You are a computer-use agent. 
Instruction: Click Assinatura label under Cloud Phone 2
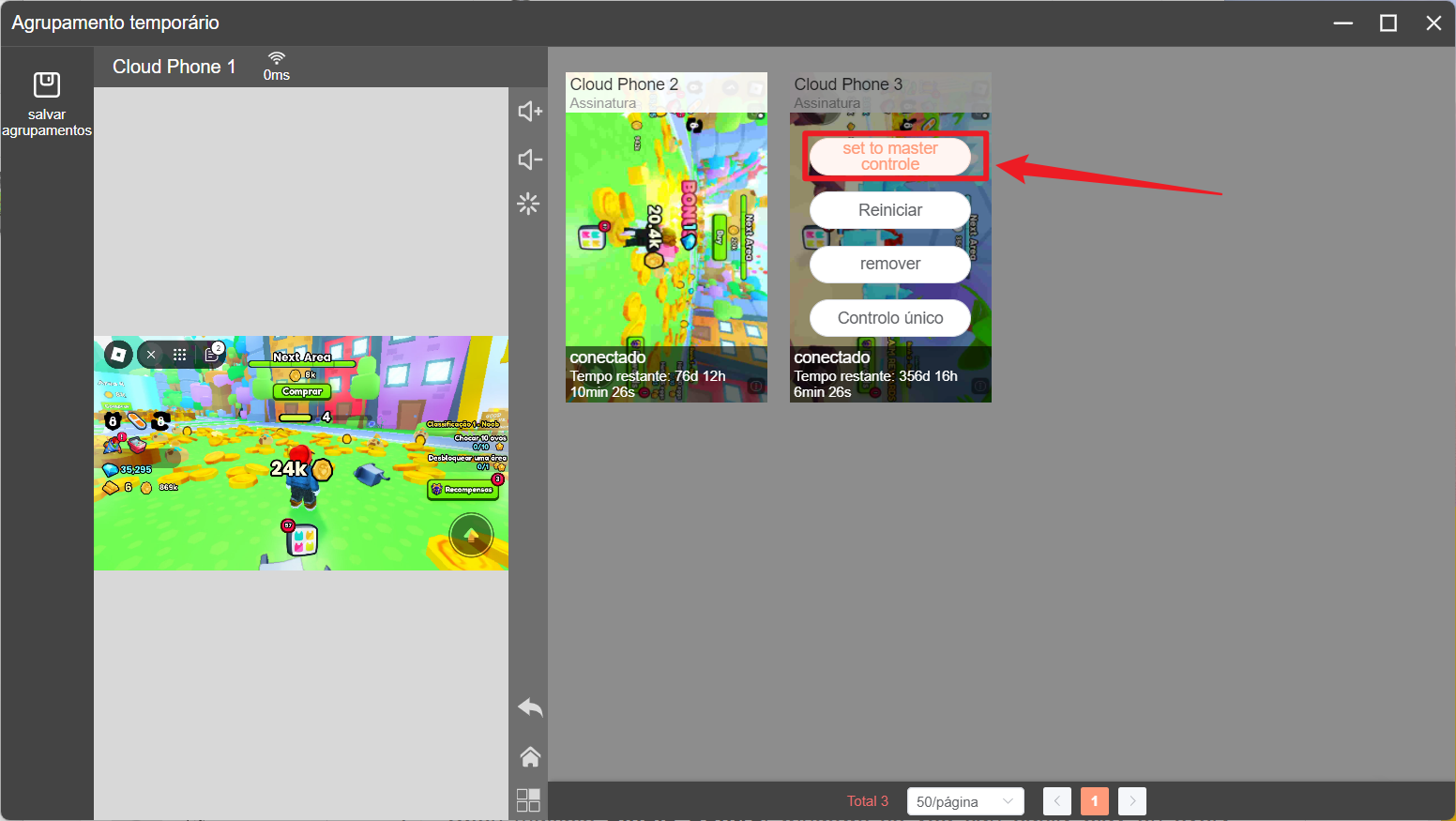tap(603, 103)
